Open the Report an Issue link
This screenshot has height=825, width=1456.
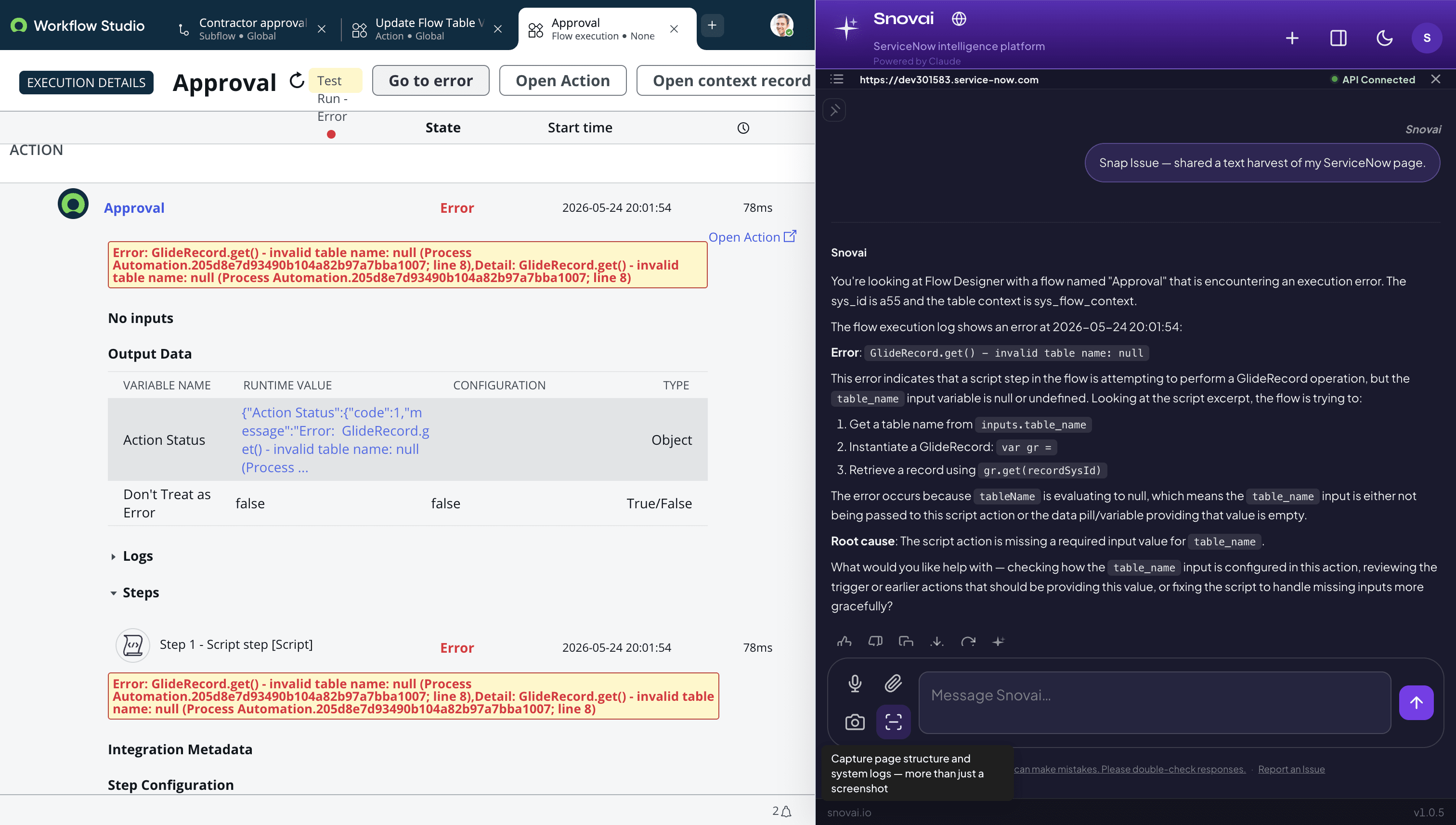coord(1291,769)
